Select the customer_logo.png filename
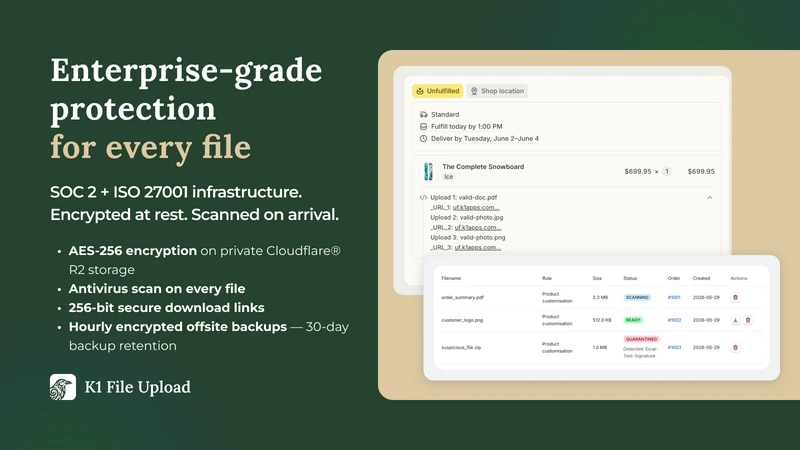Screen dimensions: 800x450 (462, 320)
